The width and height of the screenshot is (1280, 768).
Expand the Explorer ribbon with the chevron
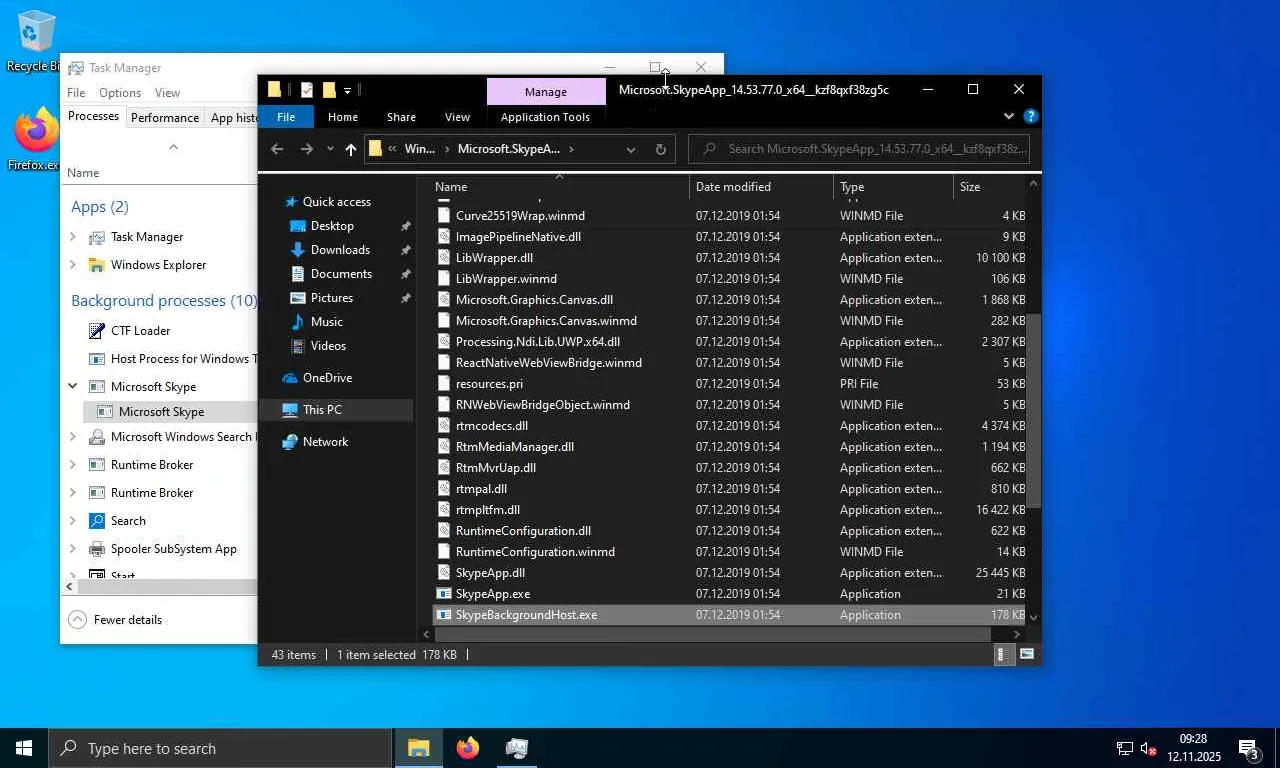click(x=1009, y=116)
